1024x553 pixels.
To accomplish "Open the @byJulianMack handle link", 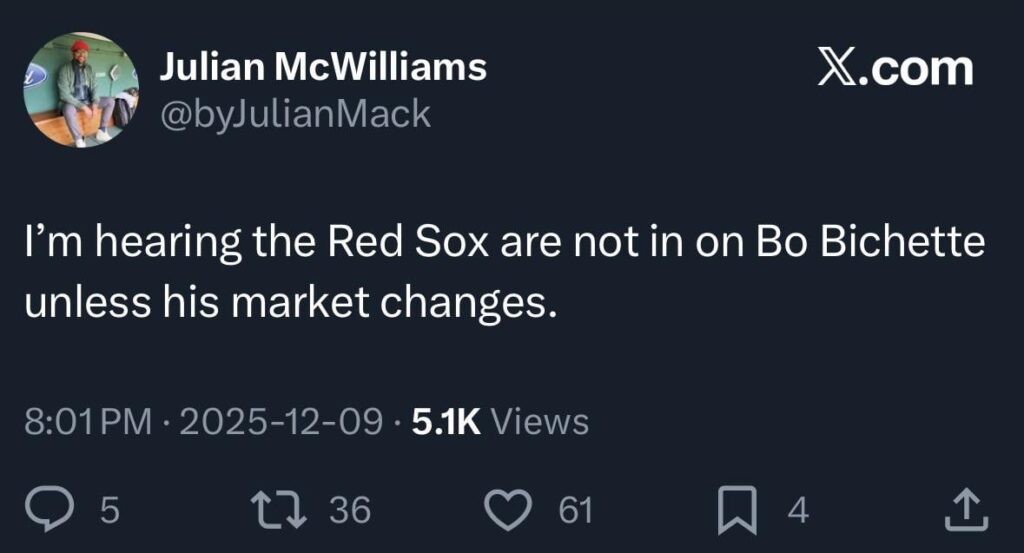I will point(295,114).
